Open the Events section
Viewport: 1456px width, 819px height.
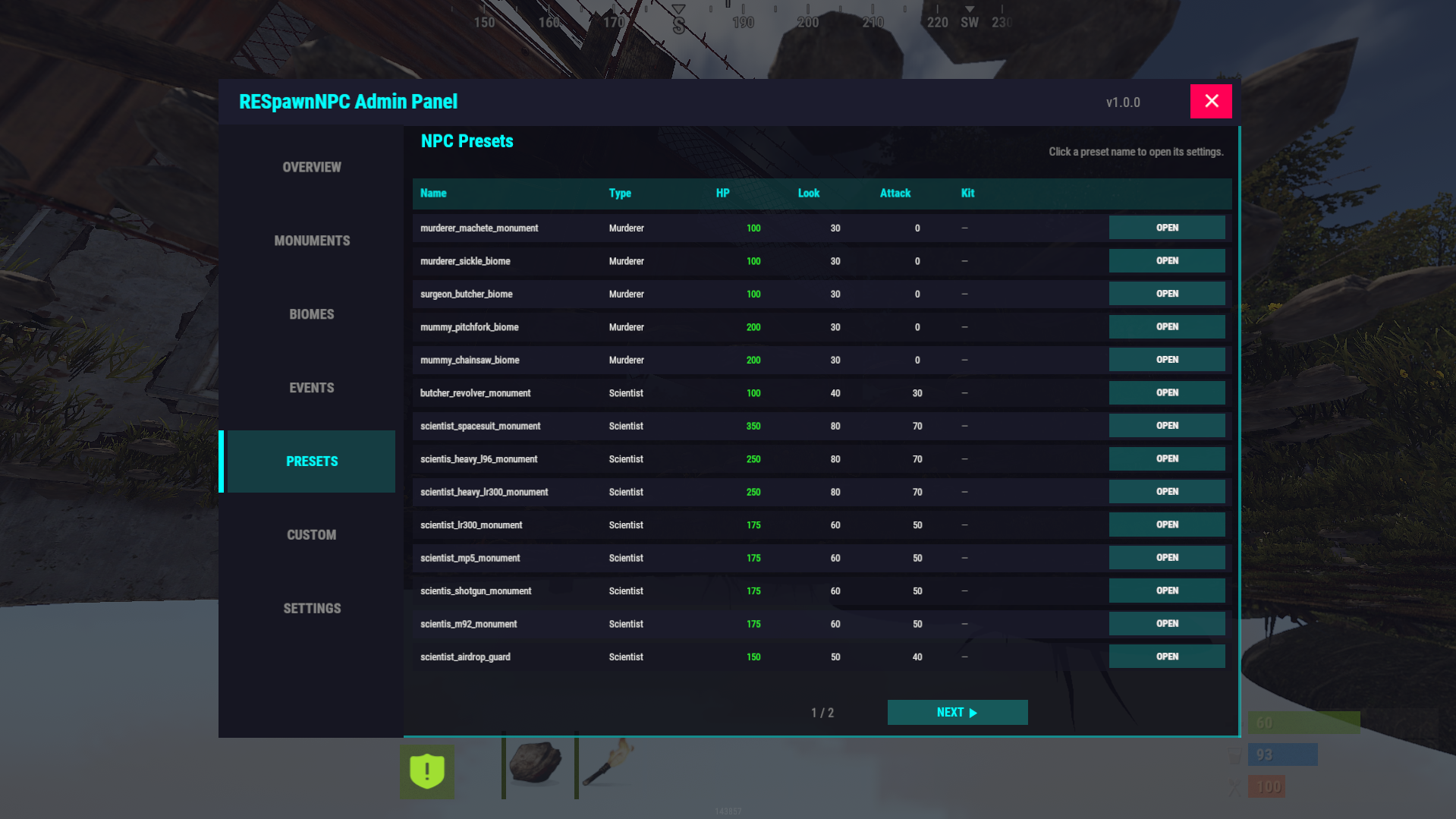[311, 388]
